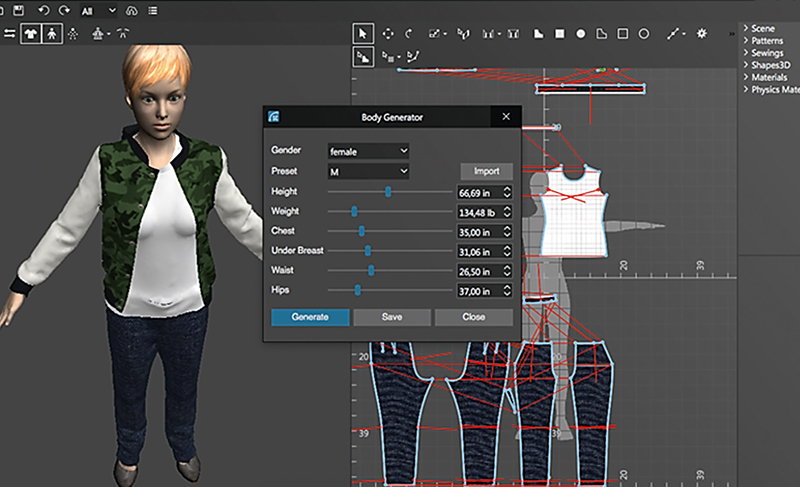Expand the Shapes3D tree node

(x=745, y=64)
